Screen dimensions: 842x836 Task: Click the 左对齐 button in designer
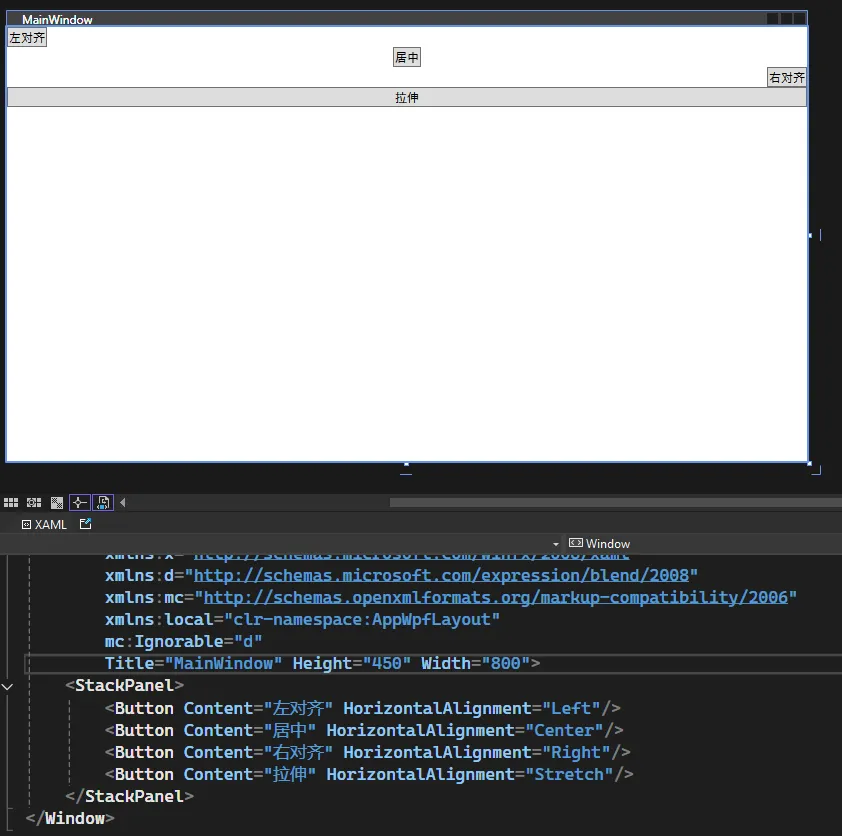[27, 38]
